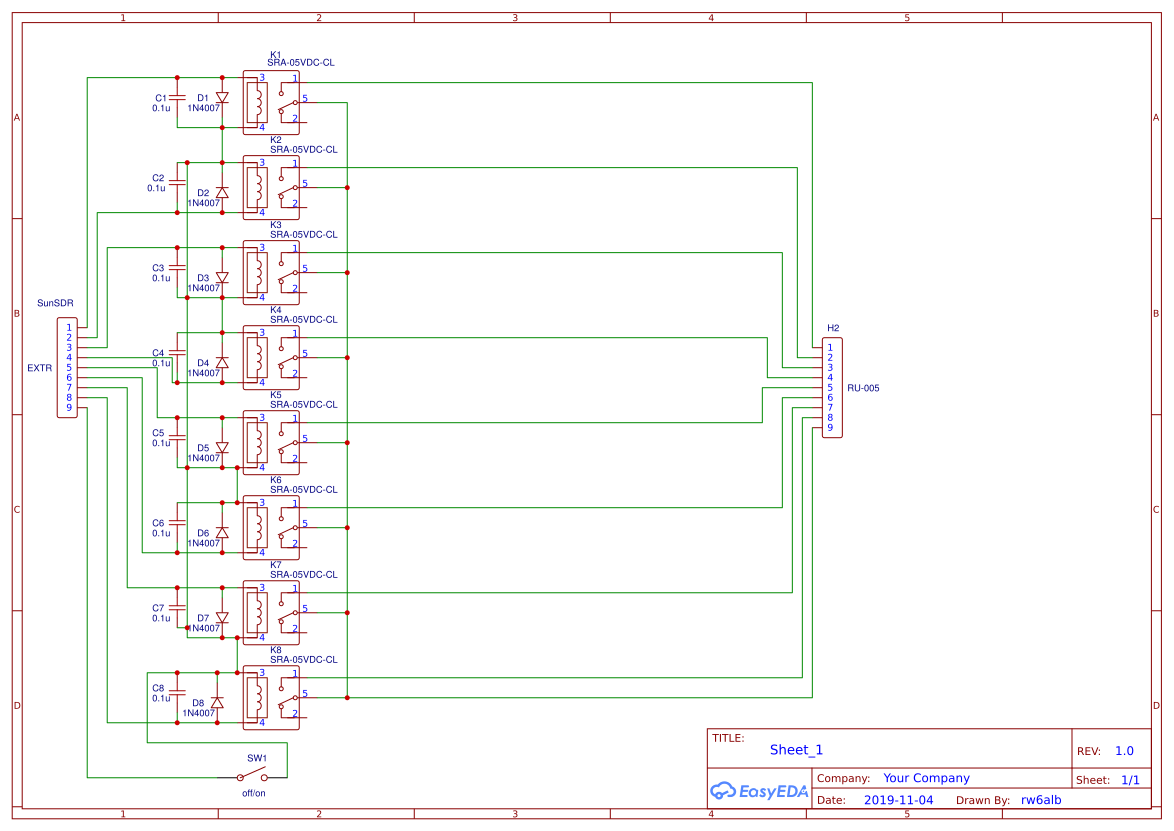Click the D1 1N4007 diode symbol

pyautogui.click(x=222, y=98)
